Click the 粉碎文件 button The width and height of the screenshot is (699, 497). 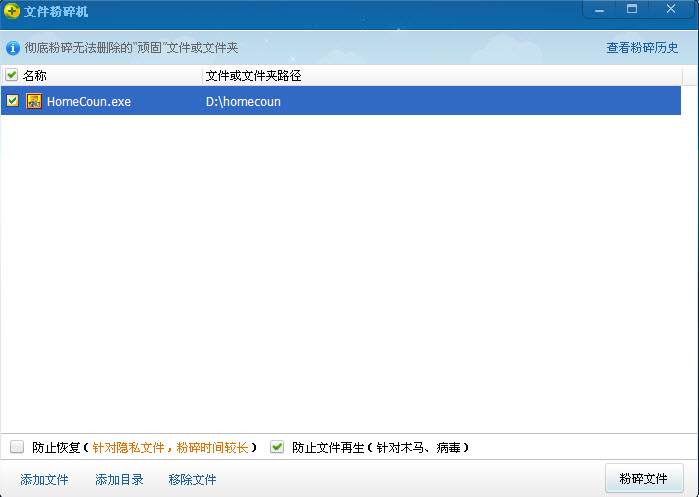coord(644,479)
